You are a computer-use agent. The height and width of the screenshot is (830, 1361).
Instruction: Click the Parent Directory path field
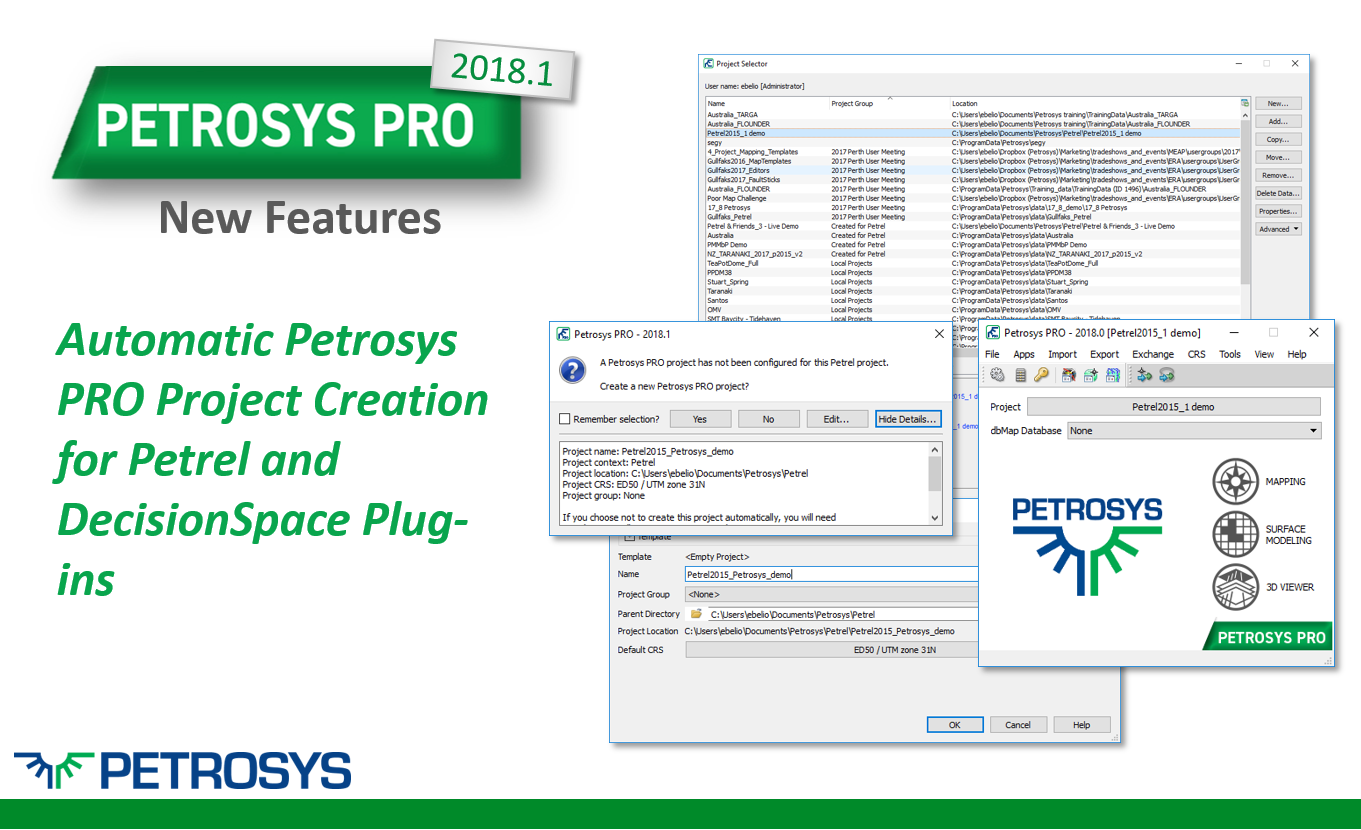(842, 614)
